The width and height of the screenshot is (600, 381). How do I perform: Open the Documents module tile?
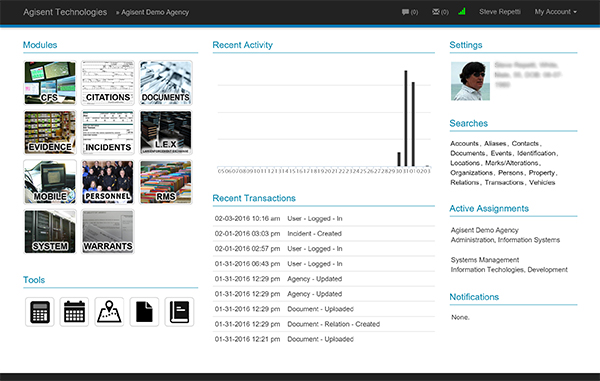coord(165,83)
